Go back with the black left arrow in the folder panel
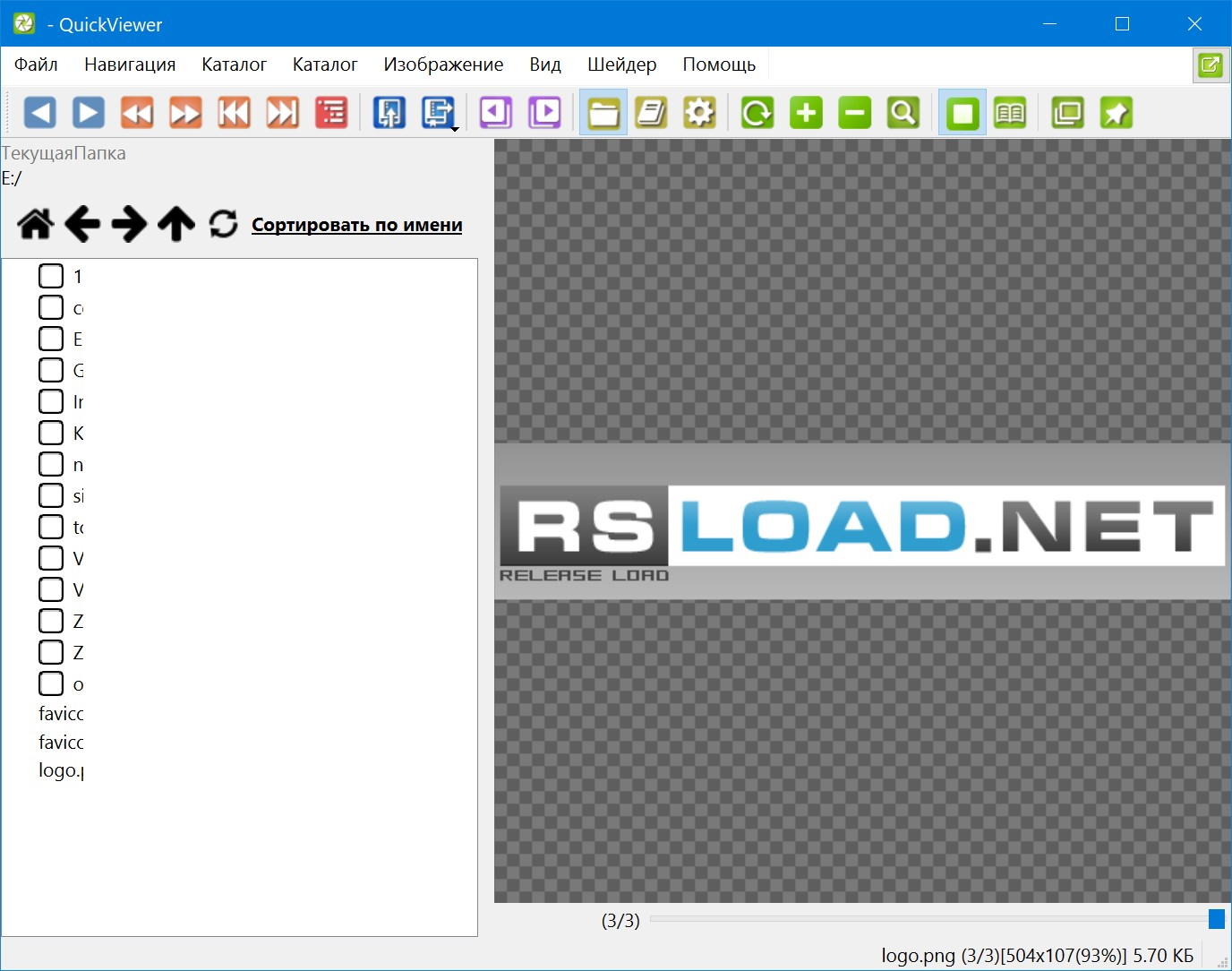The width and height of the screenshot is (1232, 971). 82,224
